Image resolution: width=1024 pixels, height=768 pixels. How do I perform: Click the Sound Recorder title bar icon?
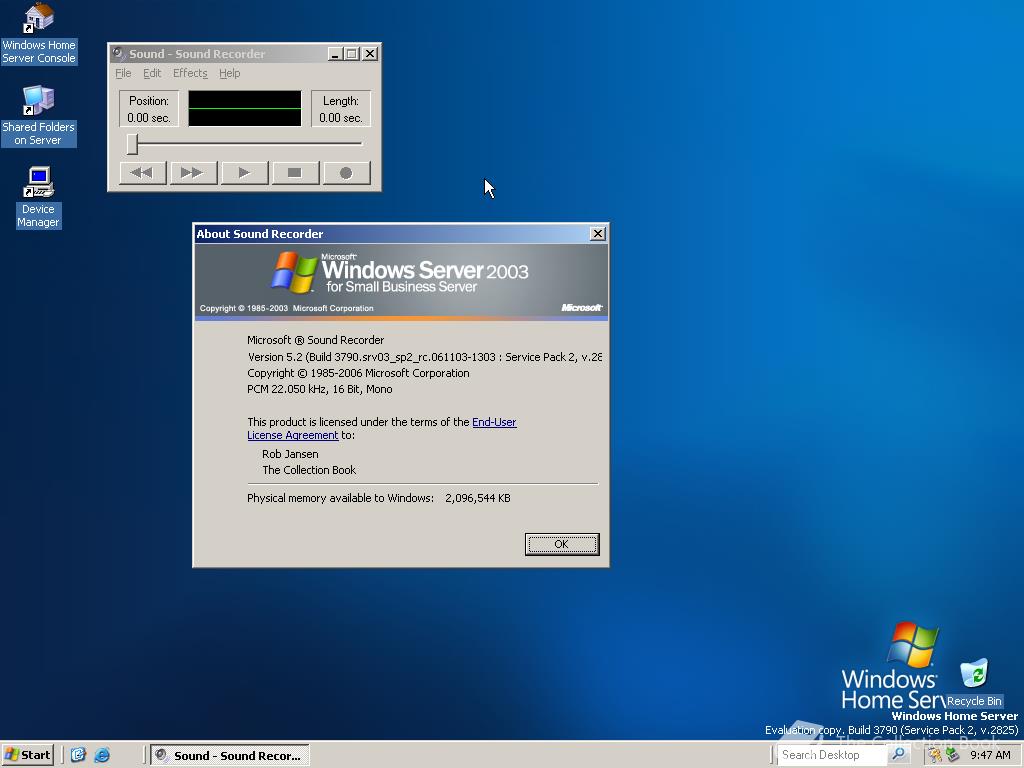(118, 54)
